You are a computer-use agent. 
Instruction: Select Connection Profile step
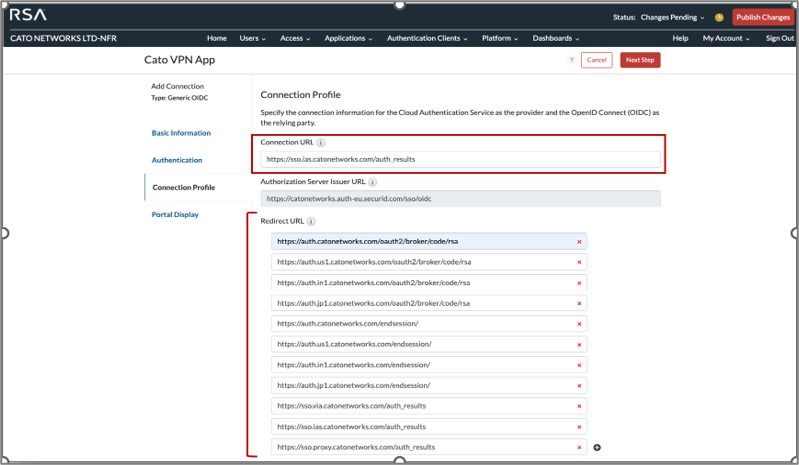pos(183,187)
